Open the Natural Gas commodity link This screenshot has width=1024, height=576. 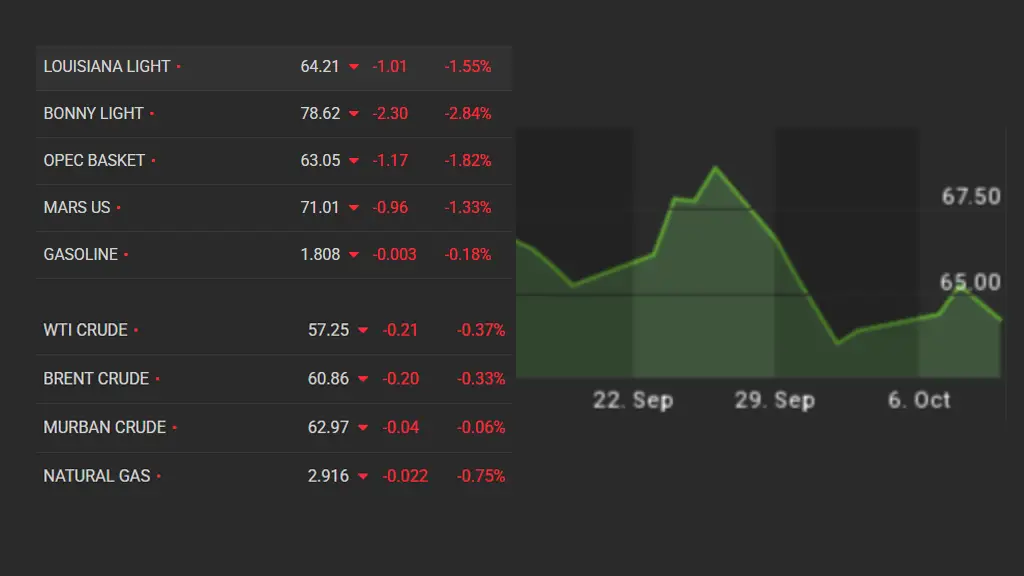coord(97,476)
